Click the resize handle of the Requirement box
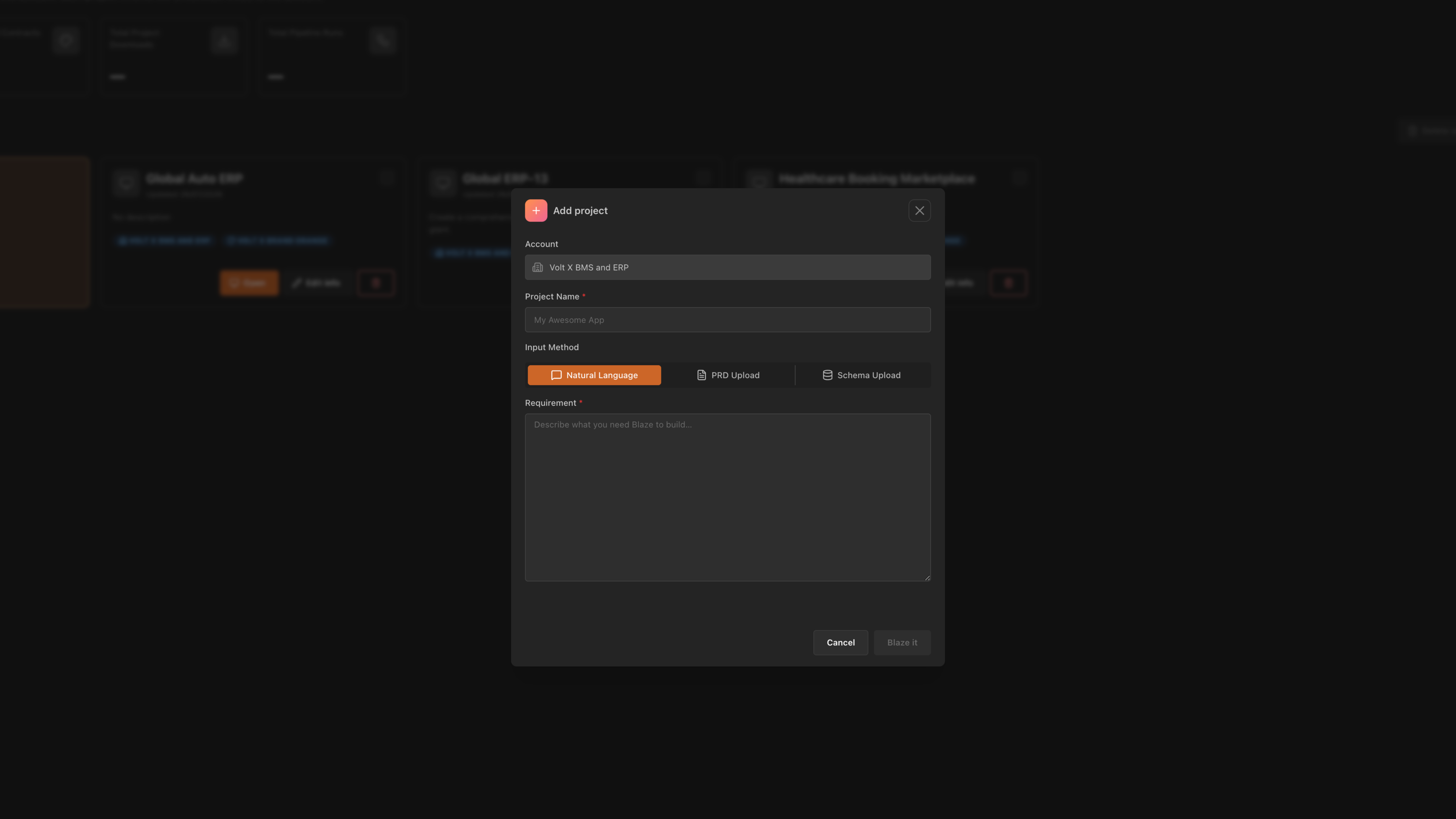1456x819 pixels. (x=927, y=578)
